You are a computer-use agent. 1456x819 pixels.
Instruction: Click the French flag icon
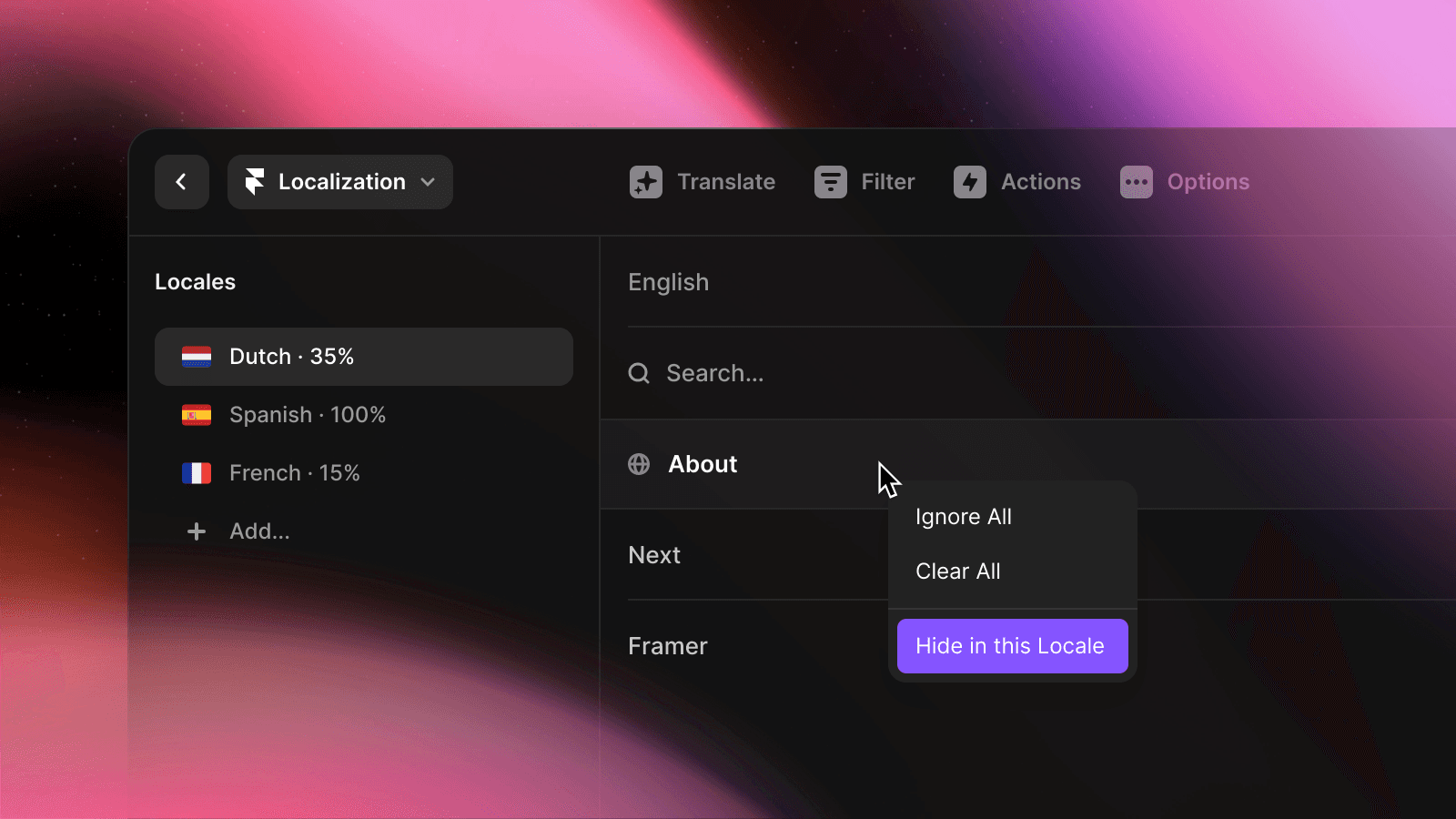[x=197, y=473]
